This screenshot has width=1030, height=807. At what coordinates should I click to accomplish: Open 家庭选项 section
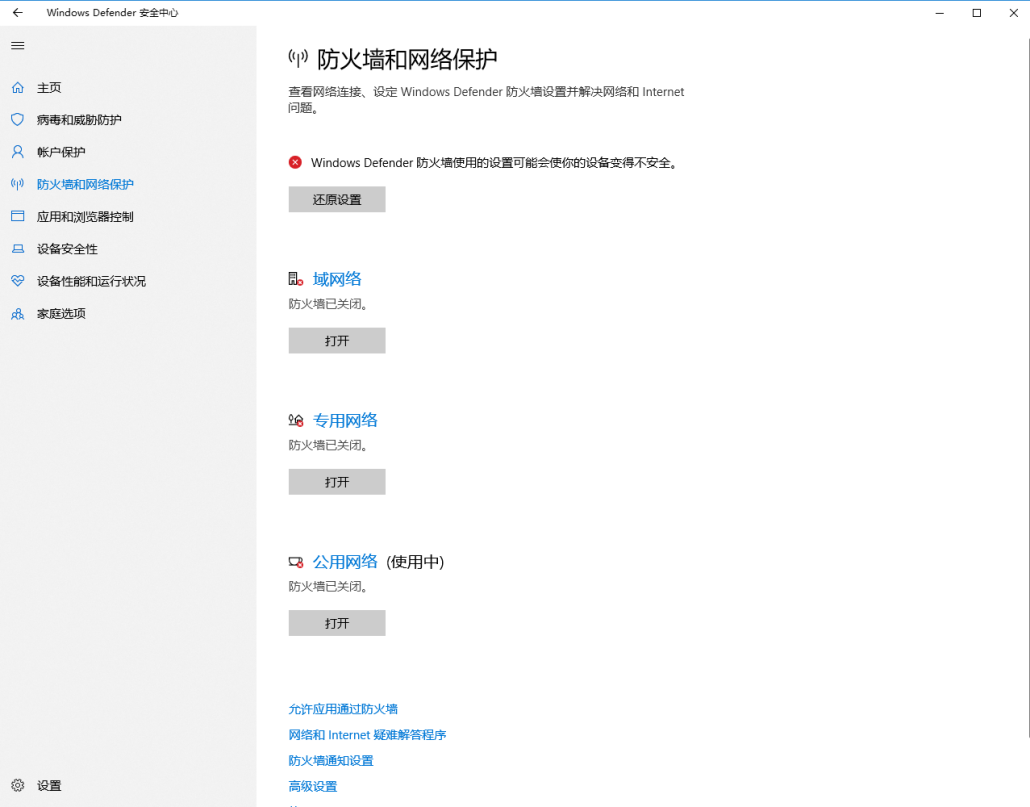[x=61, y=313]
